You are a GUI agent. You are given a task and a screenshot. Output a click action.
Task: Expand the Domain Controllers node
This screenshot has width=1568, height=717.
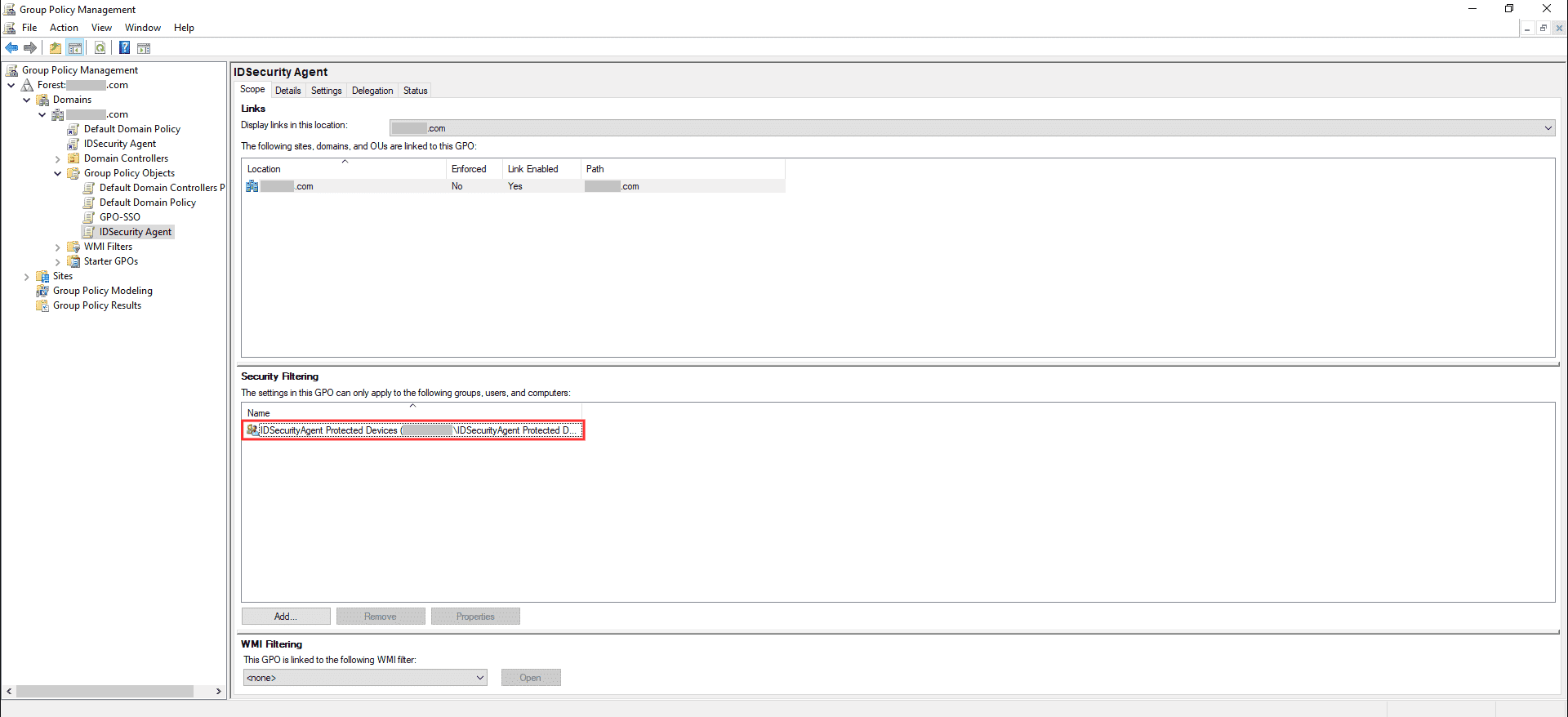[x=58, y=158]
